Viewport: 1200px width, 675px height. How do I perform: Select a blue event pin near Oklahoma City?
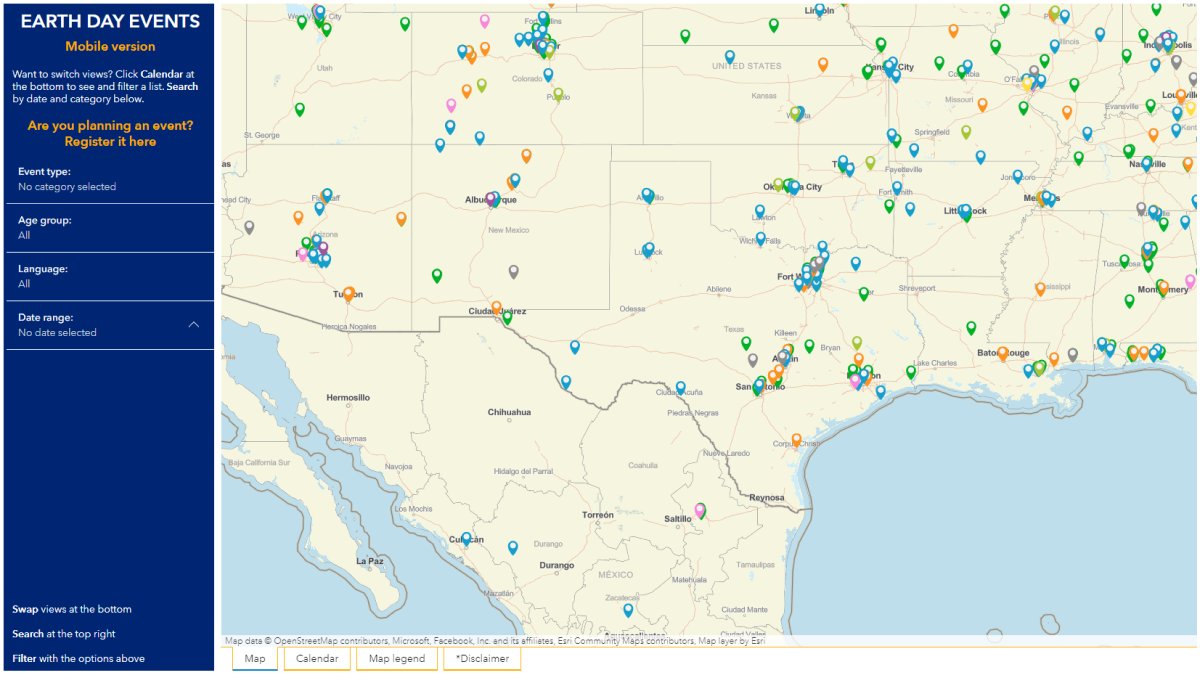[793, 185]
